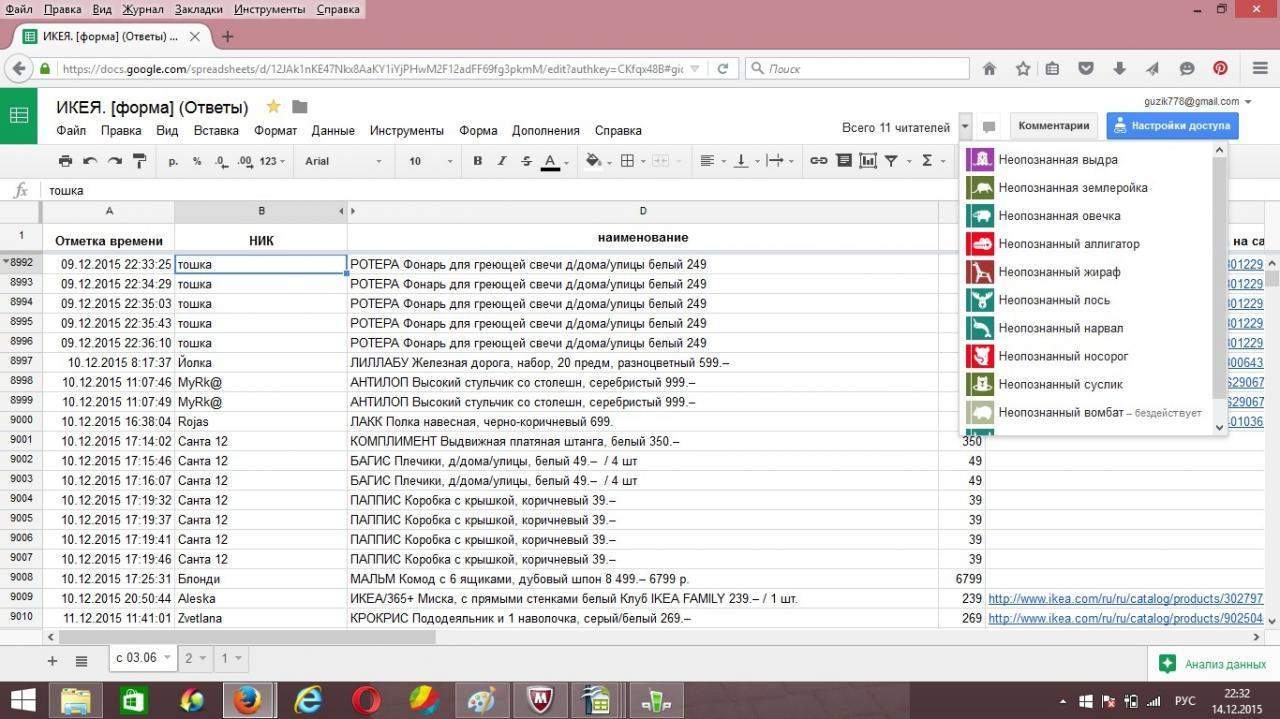Add a new sheet with plus button

click(53, 660)
